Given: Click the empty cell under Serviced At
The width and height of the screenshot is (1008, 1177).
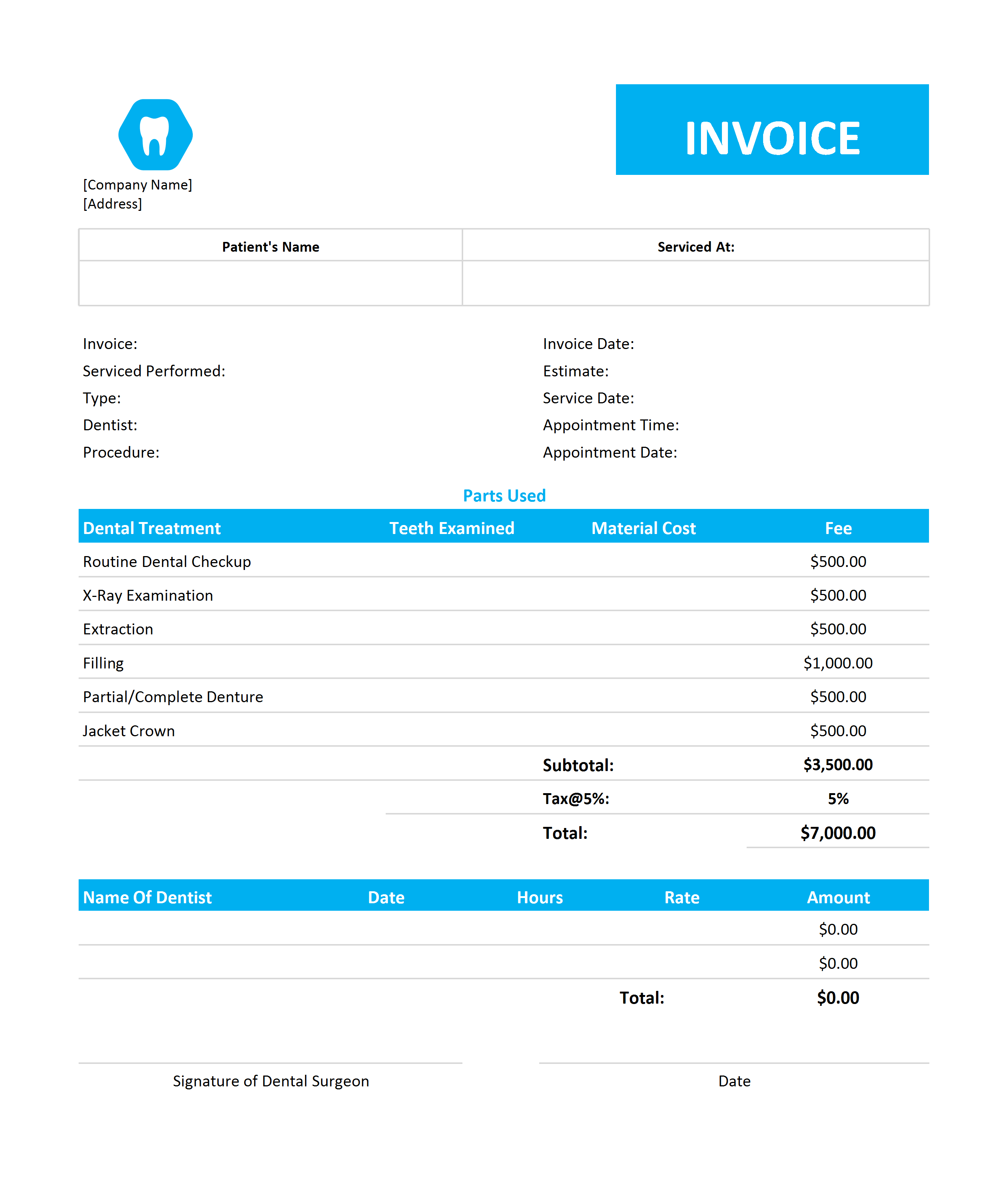Looking at the screenshot, I should 696,283.
